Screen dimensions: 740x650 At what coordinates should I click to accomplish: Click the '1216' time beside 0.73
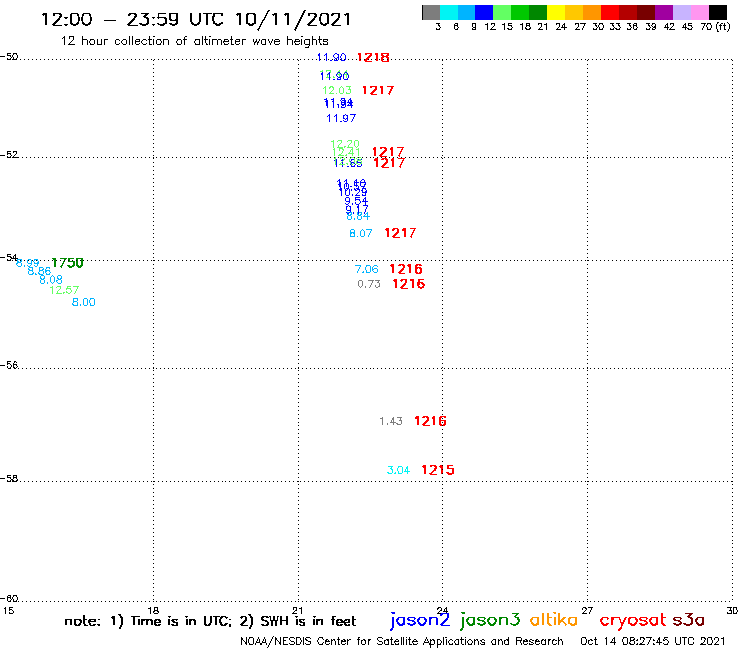[409, 284]
